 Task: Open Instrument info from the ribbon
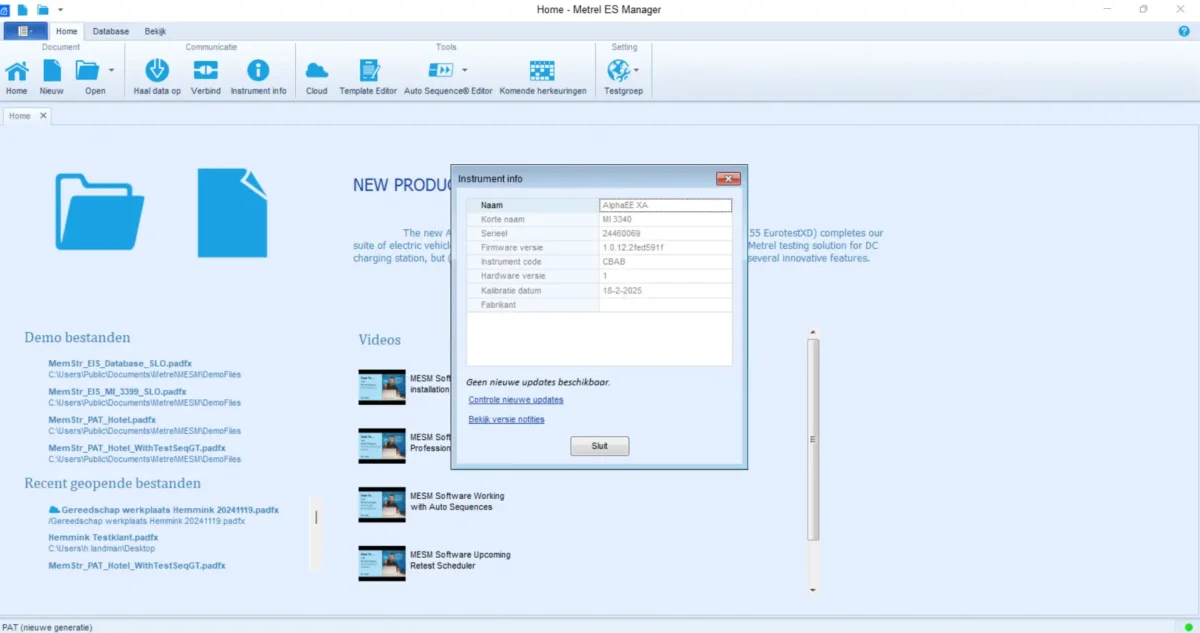coord(258,71)
